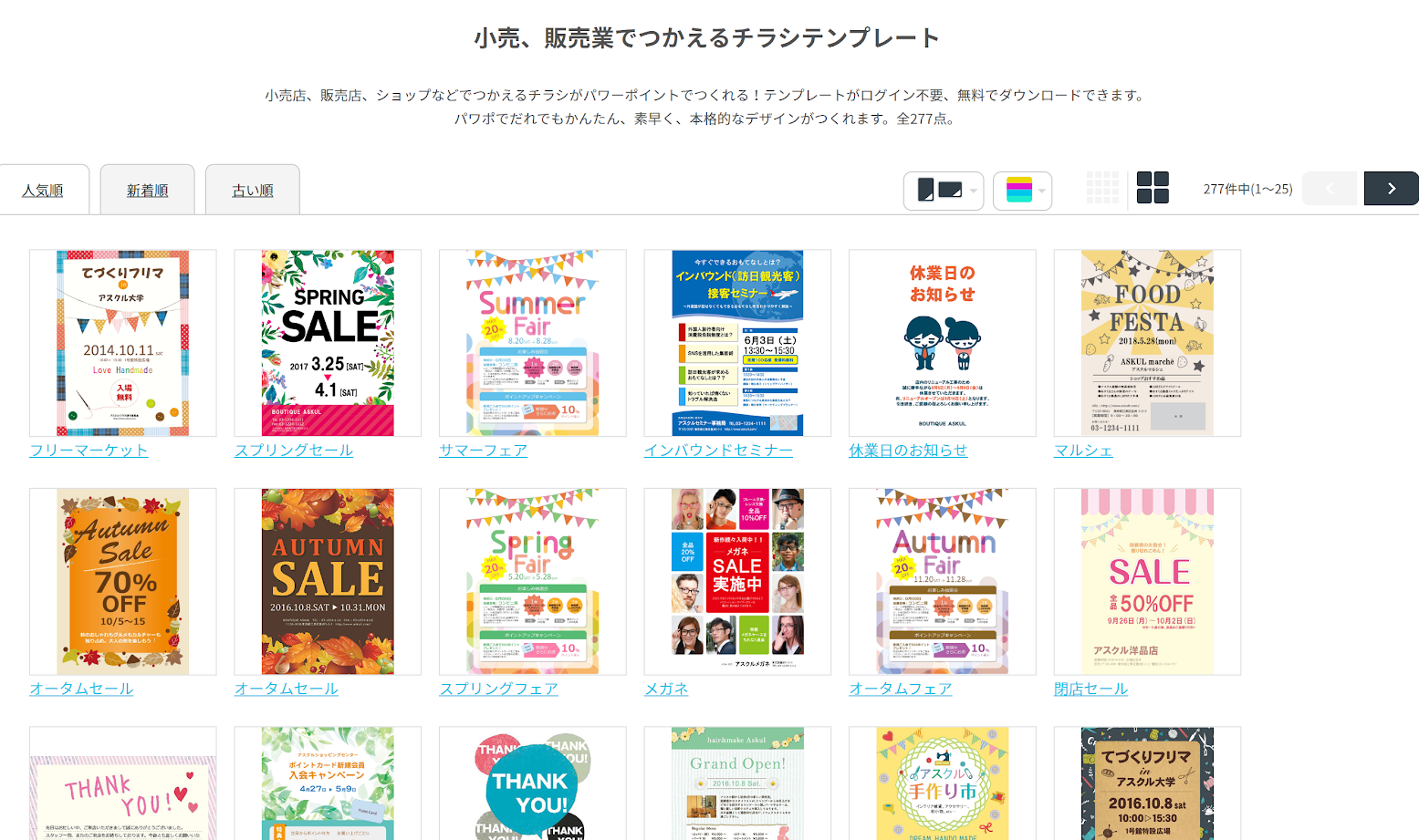Select large four-tile grid view icon

pos(1153,188)
